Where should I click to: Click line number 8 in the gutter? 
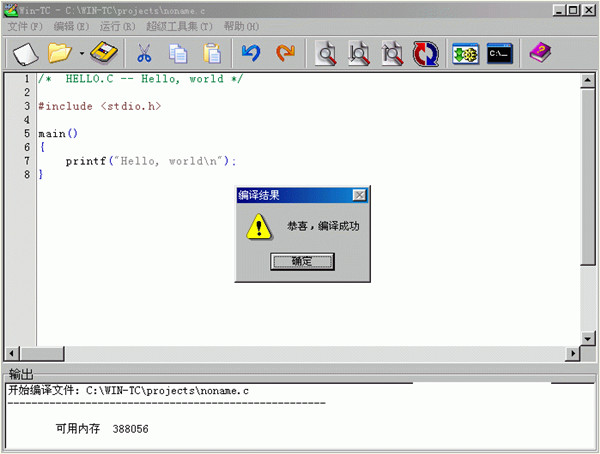click(x=27, y=175)
